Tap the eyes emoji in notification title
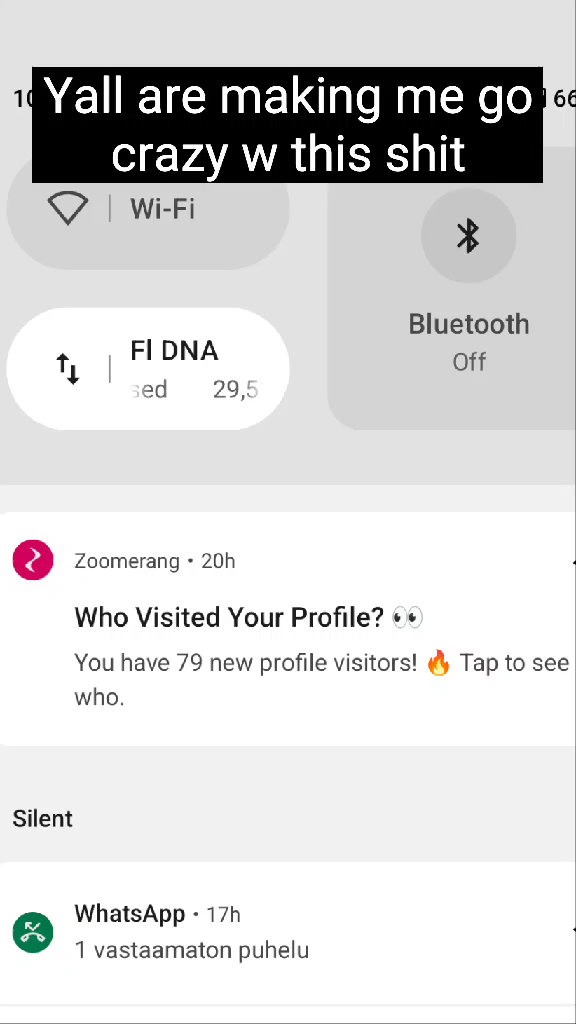Screen dimensions: 576x1024 point(408,617)
